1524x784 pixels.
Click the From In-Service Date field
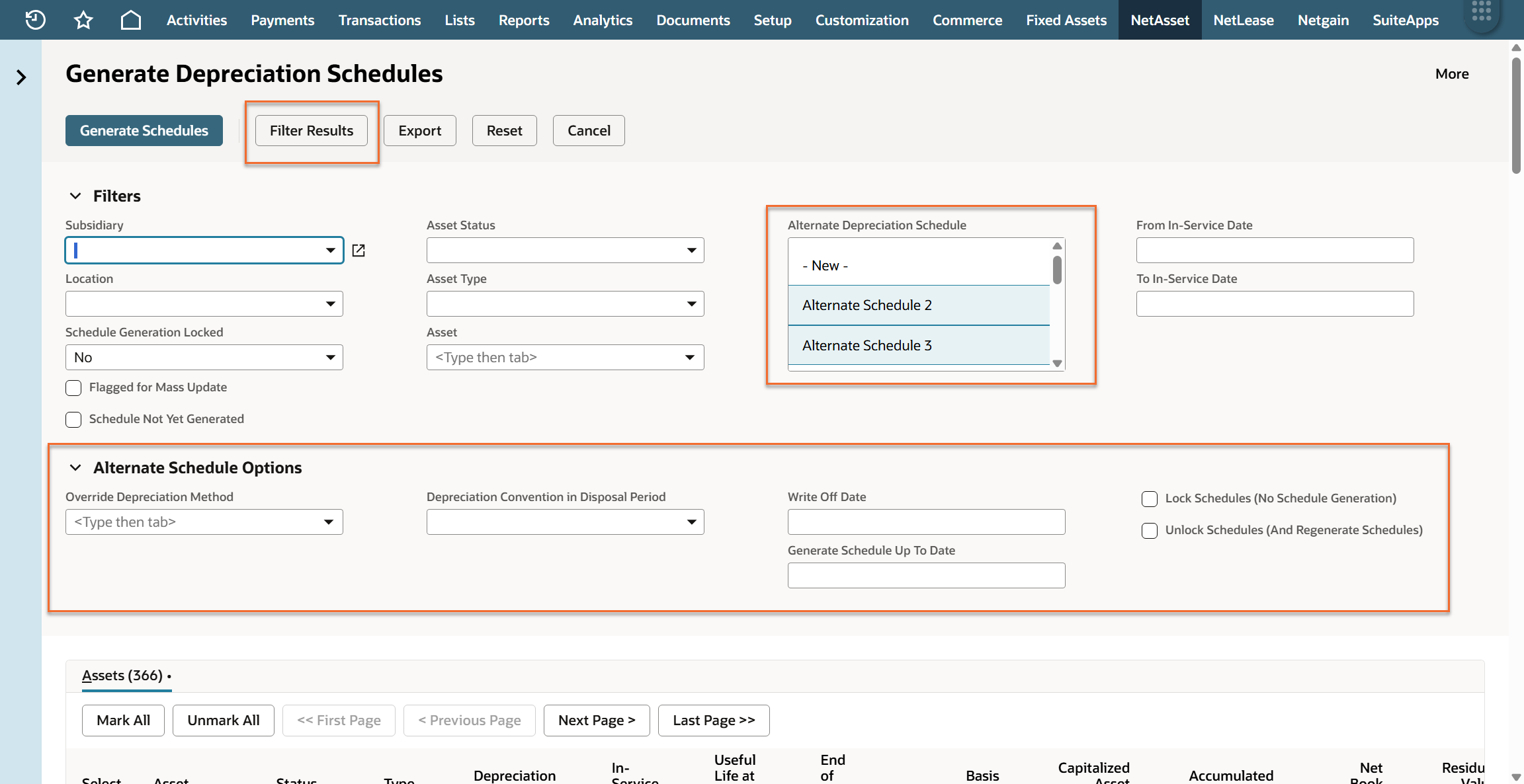click(x=1275, y=251)
